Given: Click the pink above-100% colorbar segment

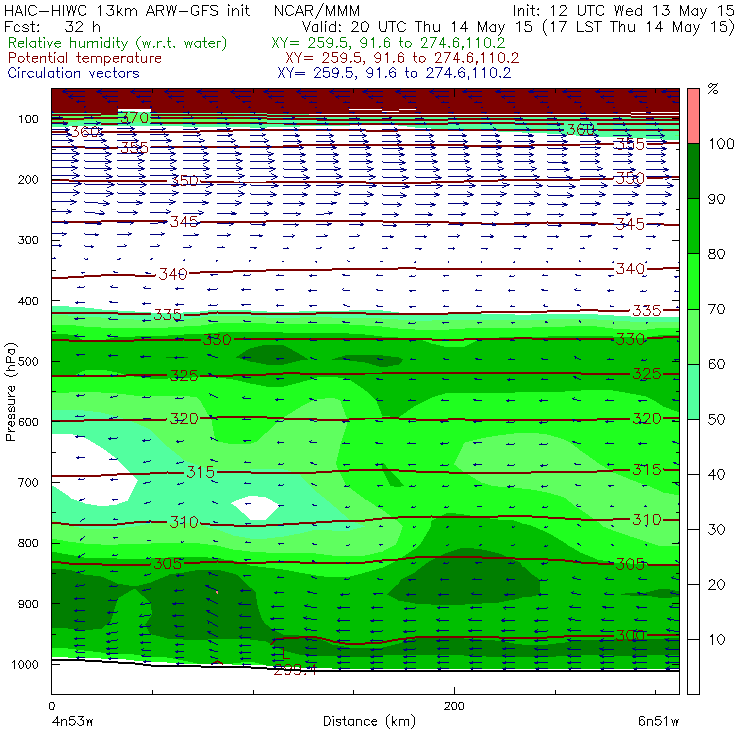Looking at the screenshot, I should pyautogui.click(x=693, y=116).
